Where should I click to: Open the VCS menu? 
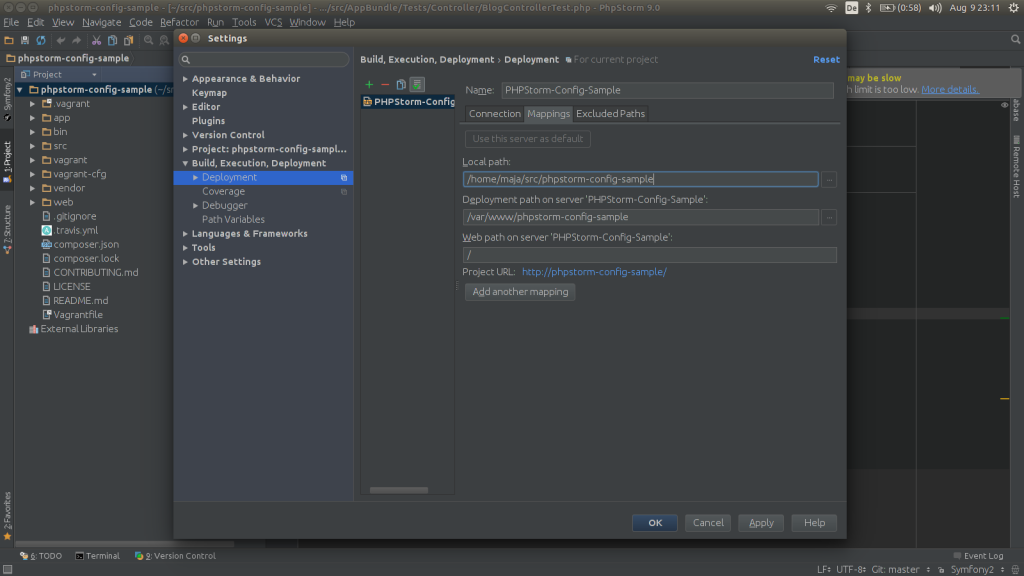point(273,22)
